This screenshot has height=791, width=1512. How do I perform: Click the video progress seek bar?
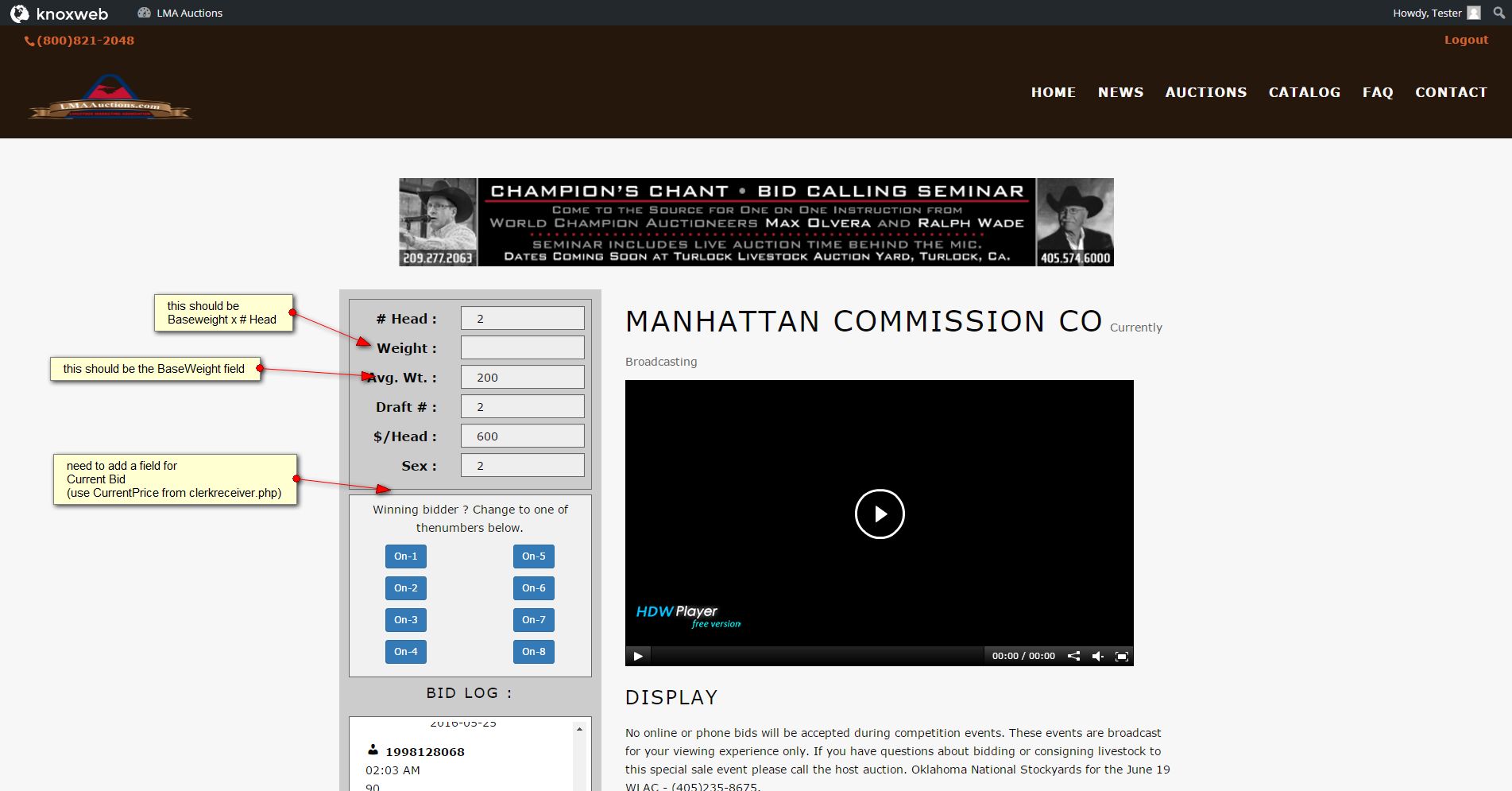click(817, 656)
